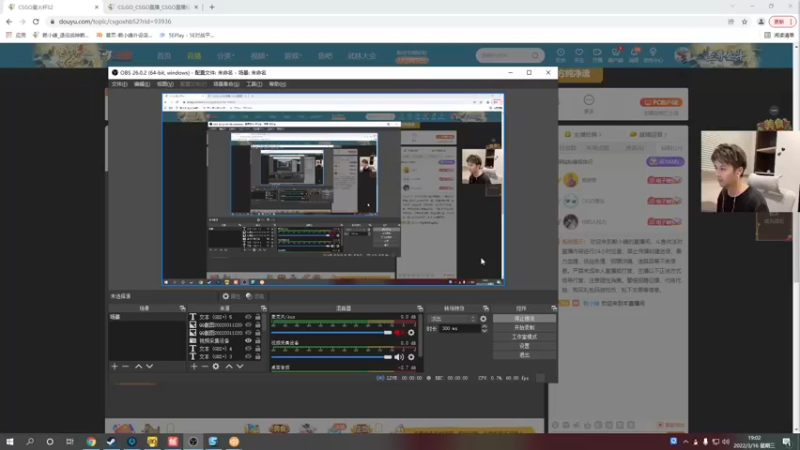Open OBS 帮助 (Help) menu
Screen dimensions: 800x450
(277, 84)
